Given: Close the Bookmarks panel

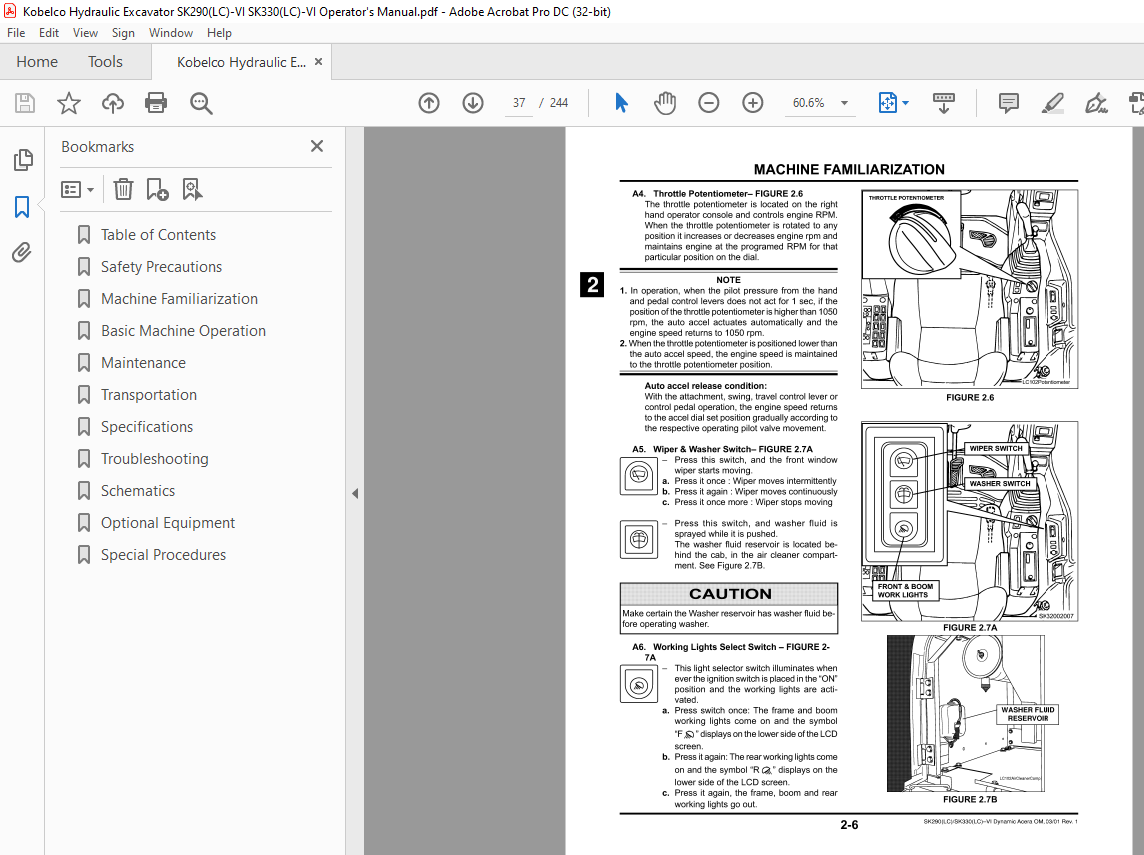Looking at the screenshot, I should 317,146.
